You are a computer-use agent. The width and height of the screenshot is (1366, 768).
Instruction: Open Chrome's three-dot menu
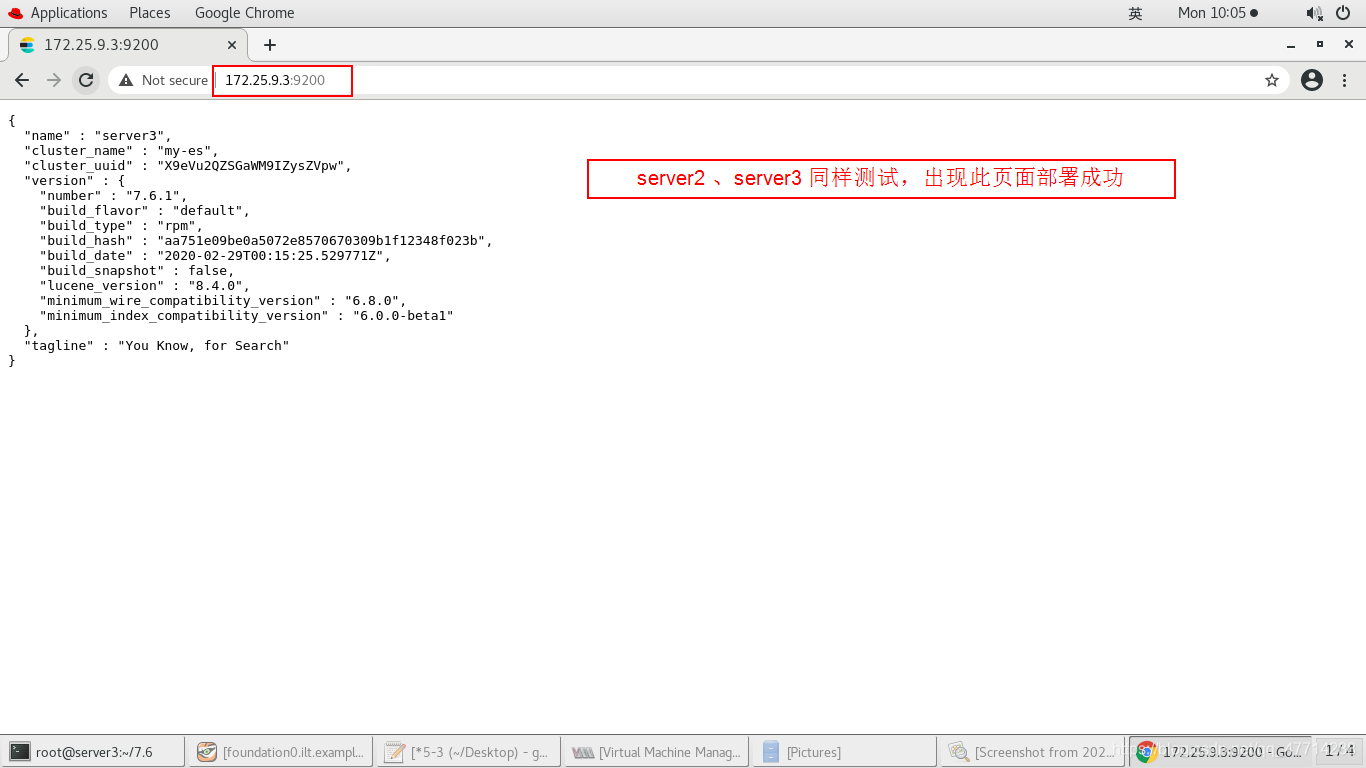point(1346,80)
